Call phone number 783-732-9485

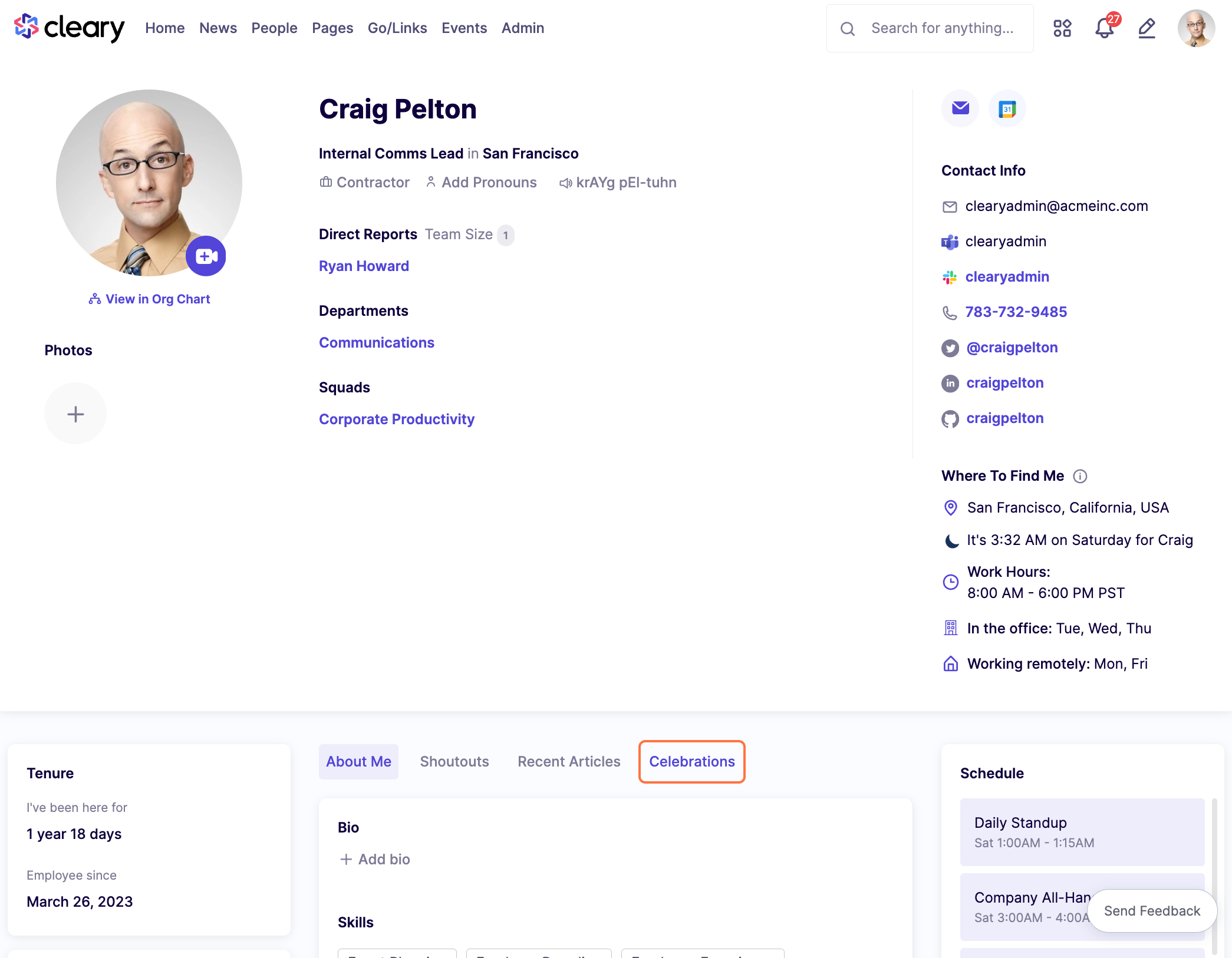click(x=1016, y=312)
